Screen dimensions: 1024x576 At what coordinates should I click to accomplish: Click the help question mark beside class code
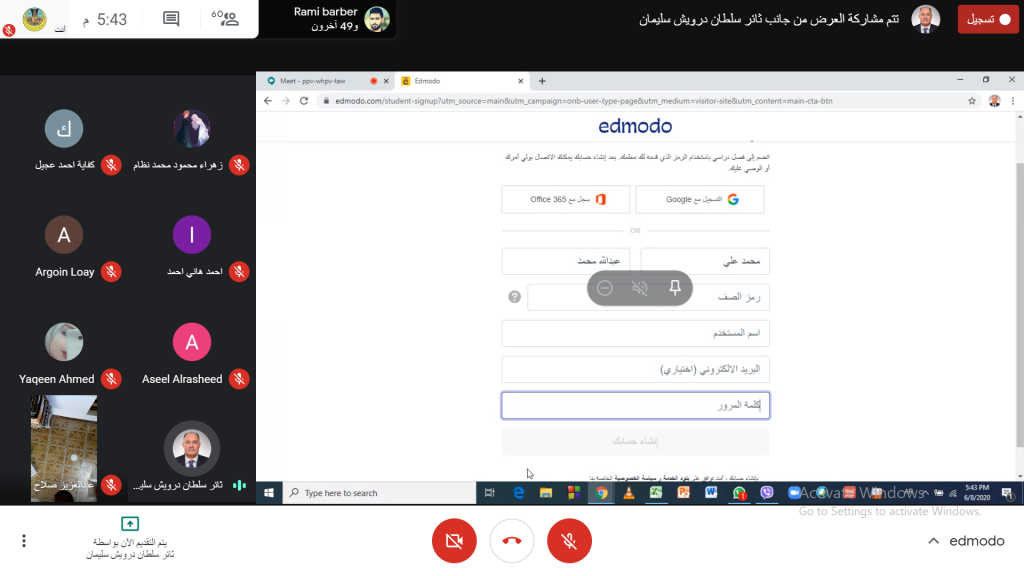[515, 297]
